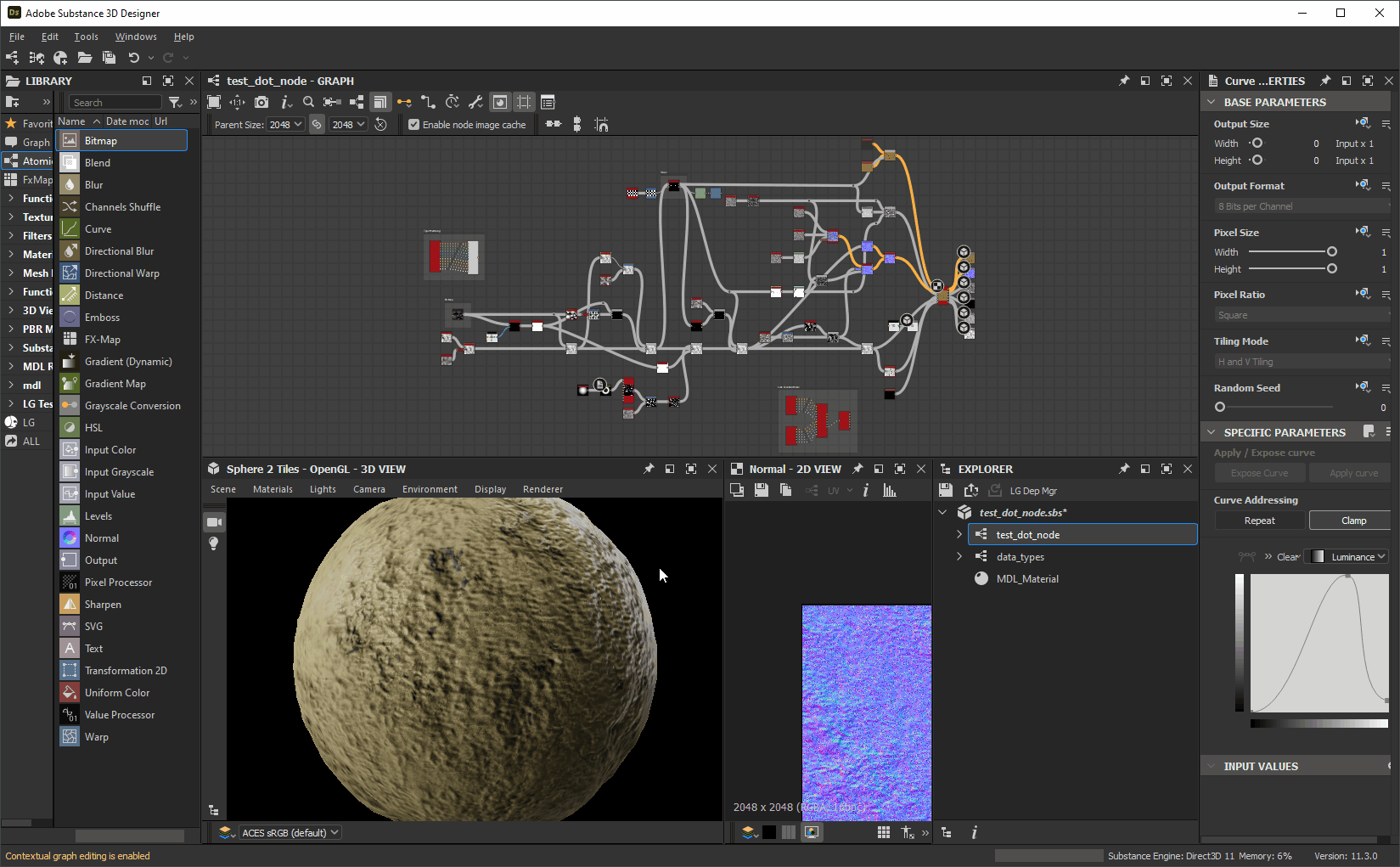Click the camera screenshot icon in graph toolbar
Viewport: 1400px width, 867px height.
[261, 102]
